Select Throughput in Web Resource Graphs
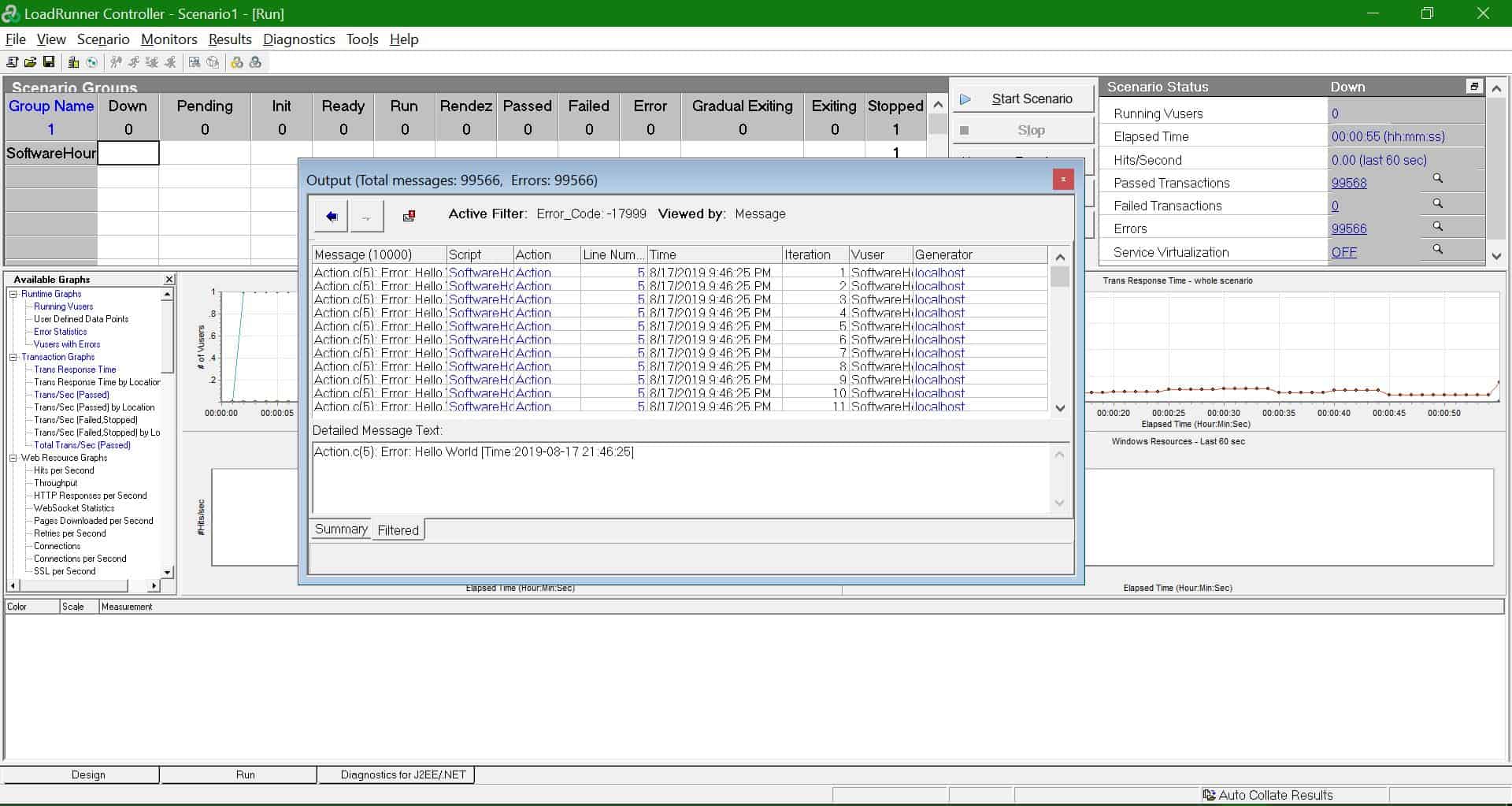Viewport: 1512px width, 806px height. pos(55,483)
